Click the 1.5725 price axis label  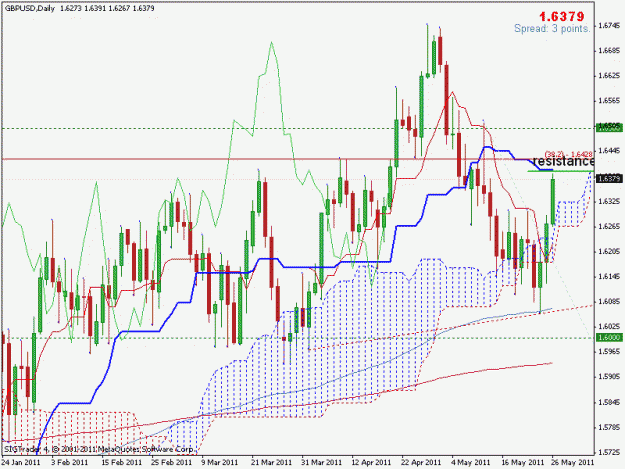[x=609, y=452]
